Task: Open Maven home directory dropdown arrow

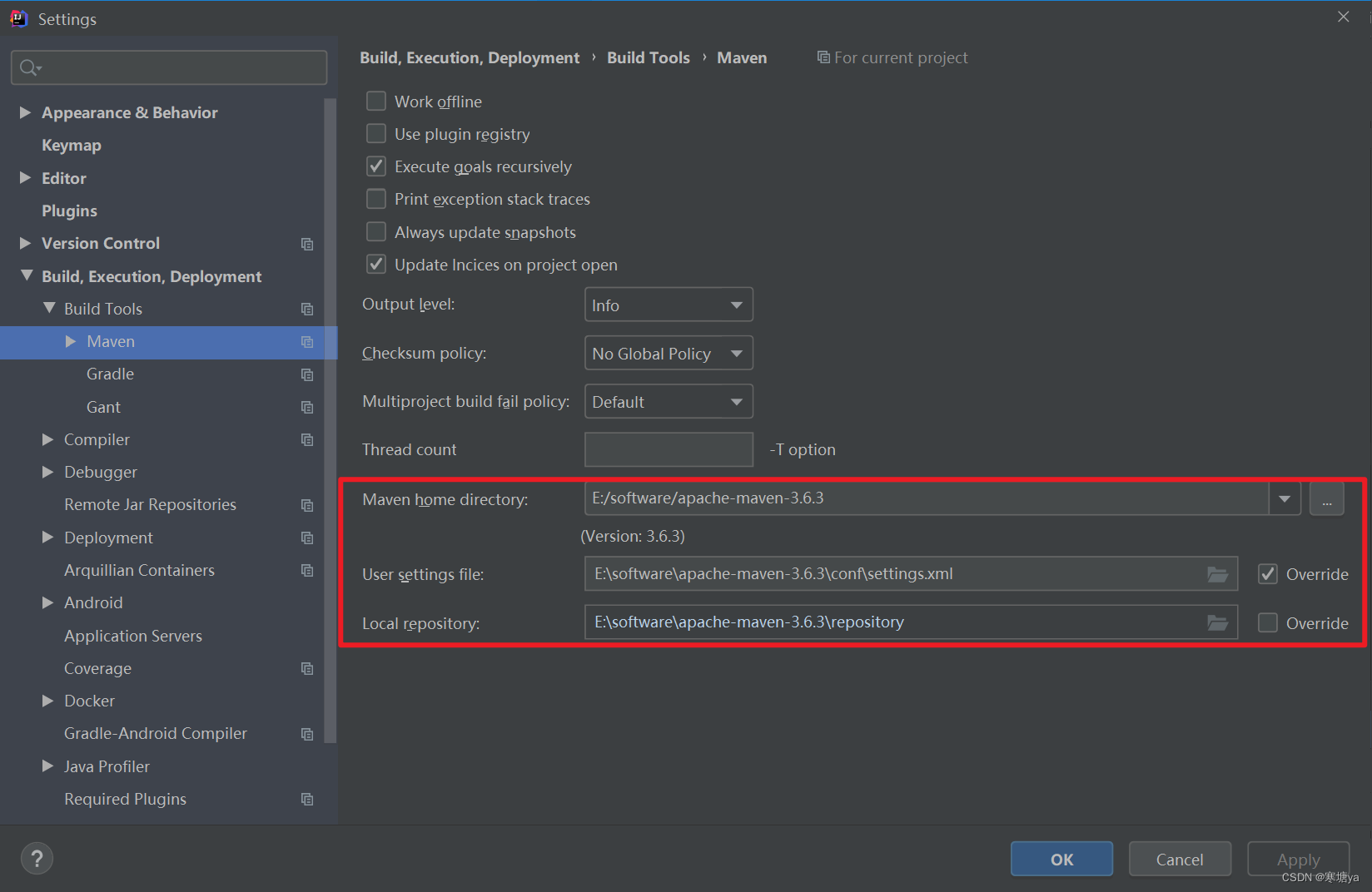Action: pos(1285,498)
